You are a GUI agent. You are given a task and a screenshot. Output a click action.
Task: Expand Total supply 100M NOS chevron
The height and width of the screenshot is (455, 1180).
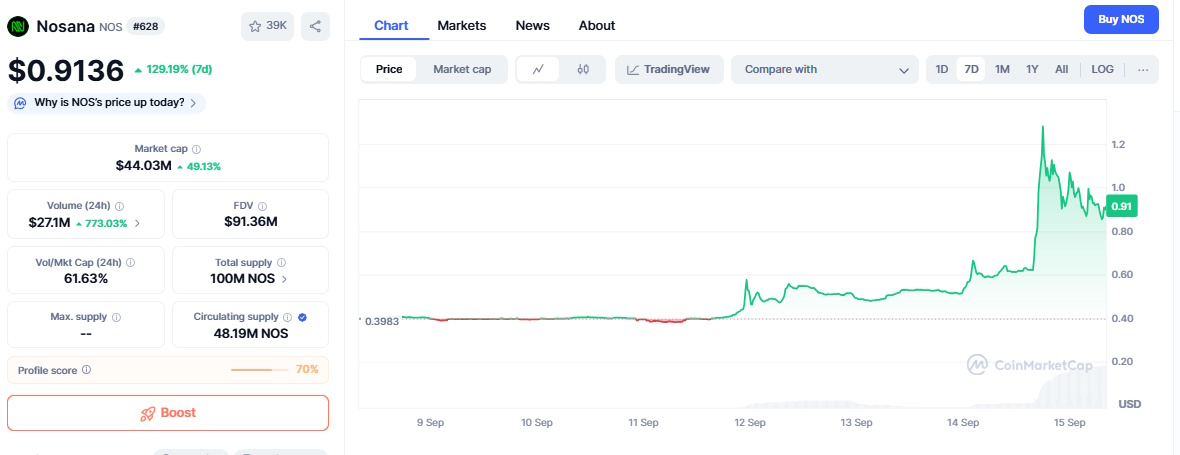point(284,279)
